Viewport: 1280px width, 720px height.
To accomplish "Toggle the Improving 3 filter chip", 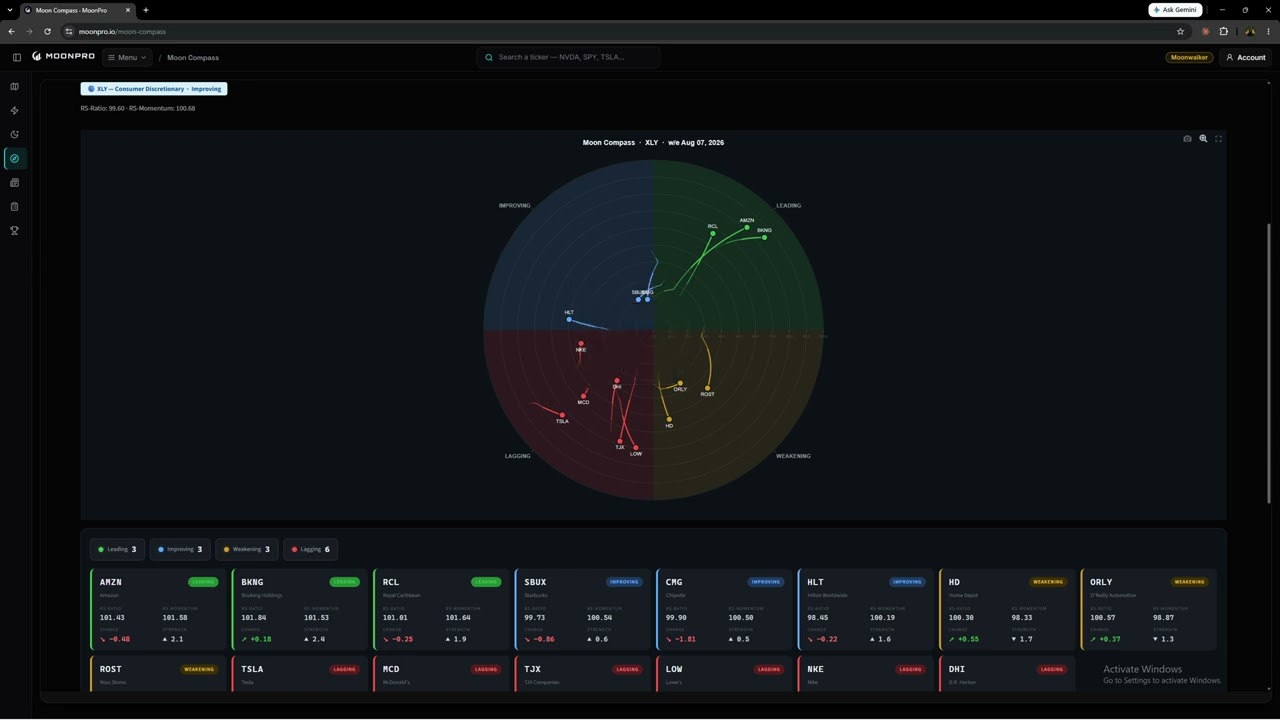I will point(180,549).
